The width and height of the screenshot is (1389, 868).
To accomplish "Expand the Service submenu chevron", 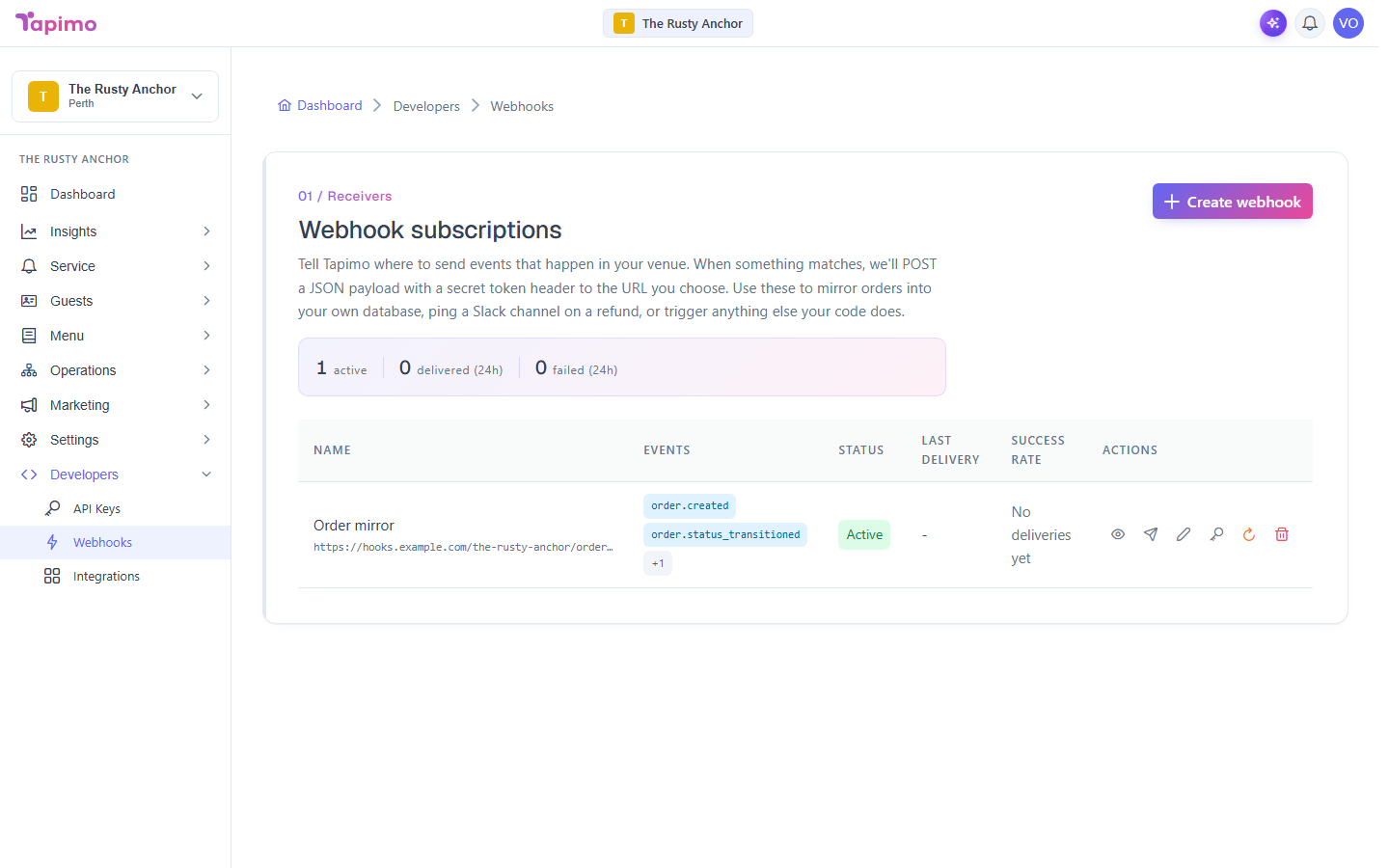I will click(206, 266).
